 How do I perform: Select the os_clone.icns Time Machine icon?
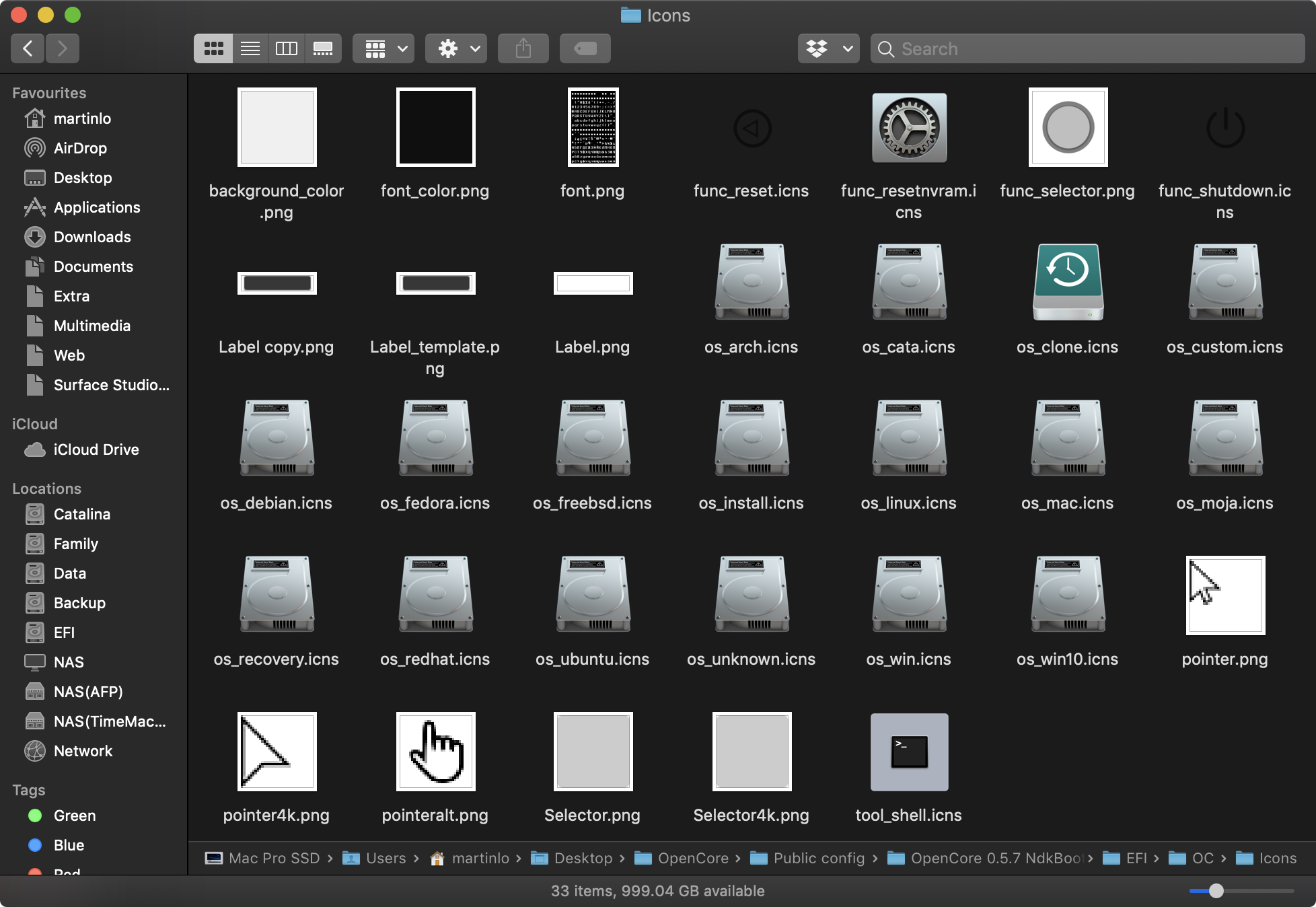(1068, 282)
